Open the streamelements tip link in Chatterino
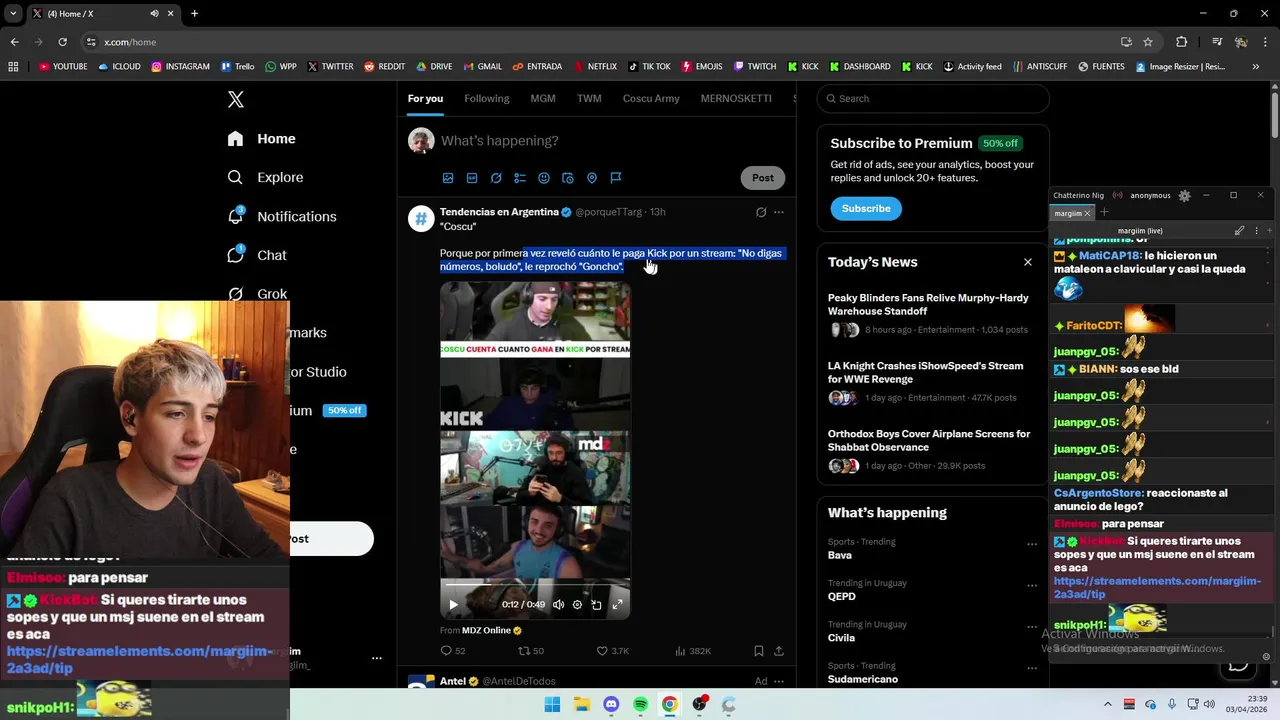Screen dimensions: 1280x720 pyautogui.click(x=1157, y=587)
